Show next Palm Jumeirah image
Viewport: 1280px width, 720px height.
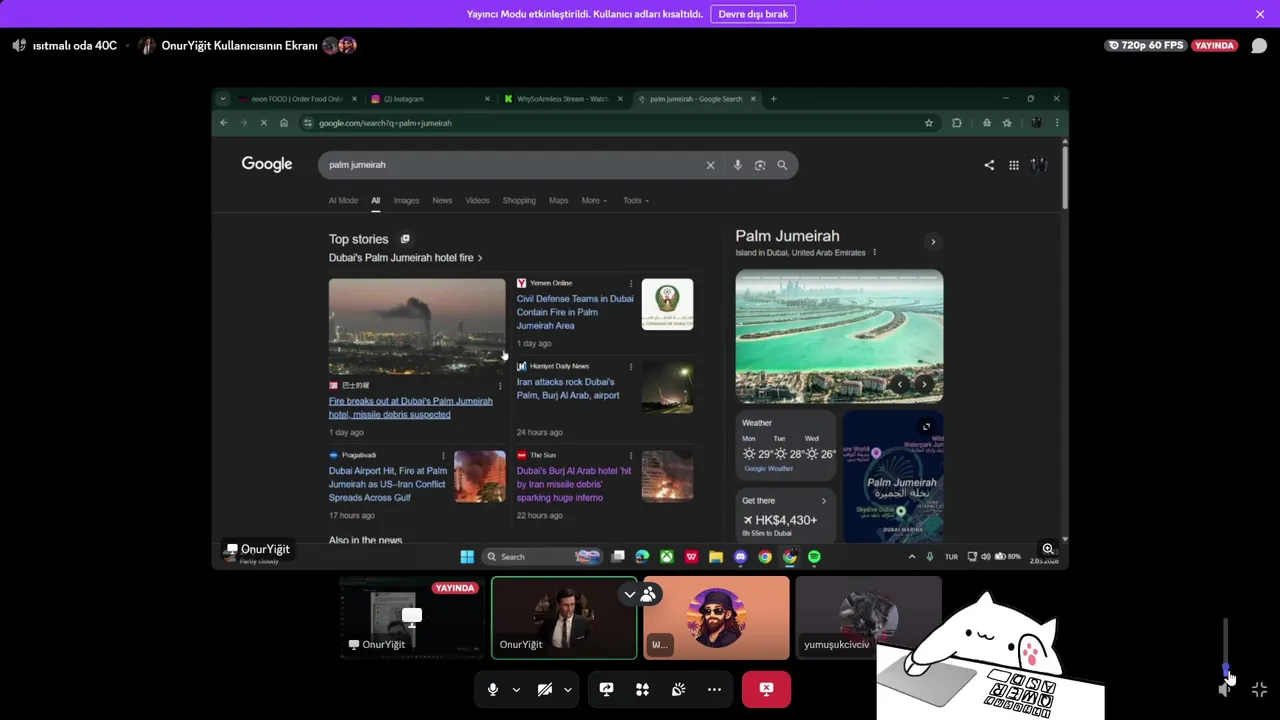tap(924, 384)
